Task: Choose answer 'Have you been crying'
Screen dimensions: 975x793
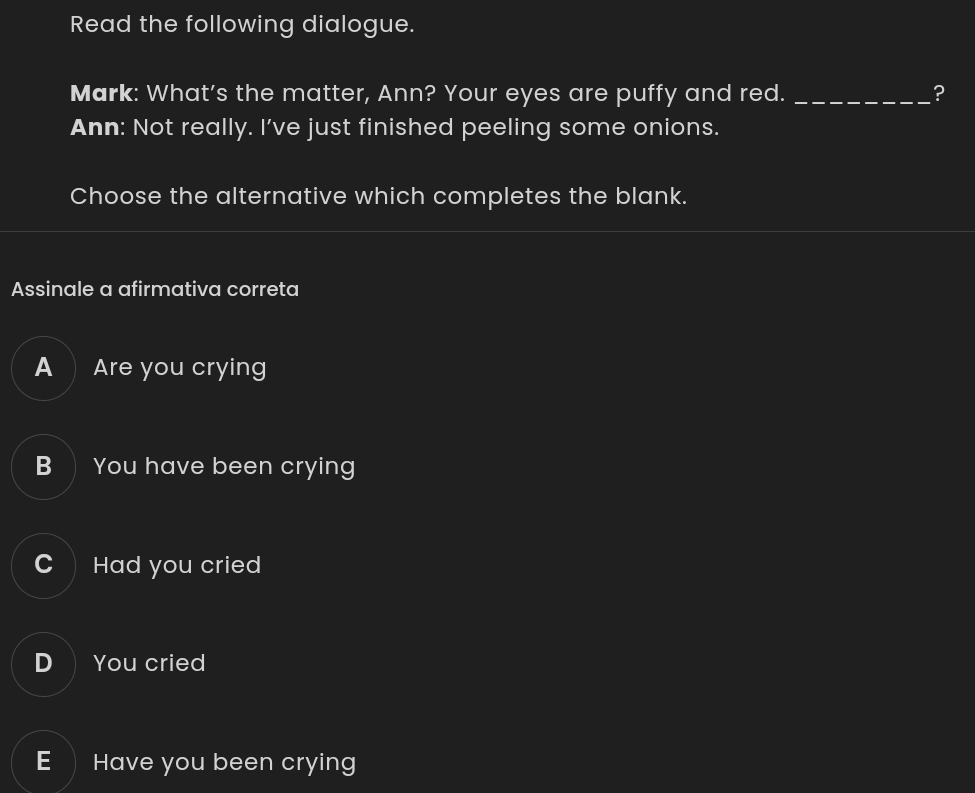Action: pyautogui.click(x=224, y=763)
